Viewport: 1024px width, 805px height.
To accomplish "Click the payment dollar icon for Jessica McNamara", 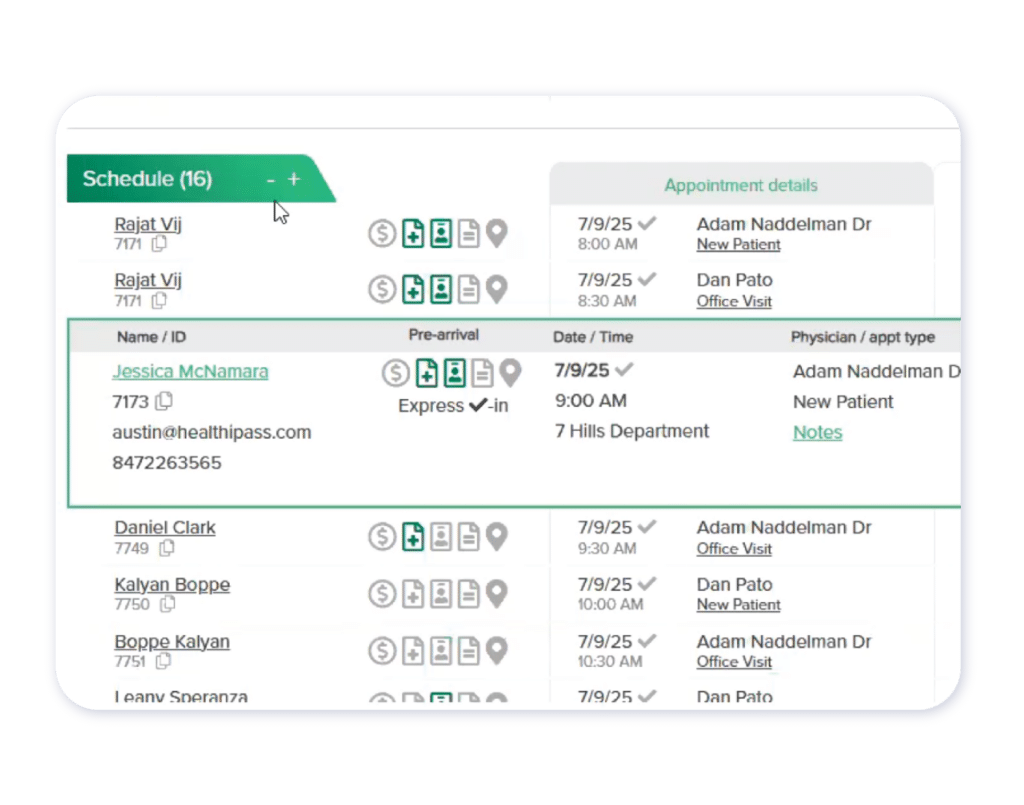I will 396,374.
